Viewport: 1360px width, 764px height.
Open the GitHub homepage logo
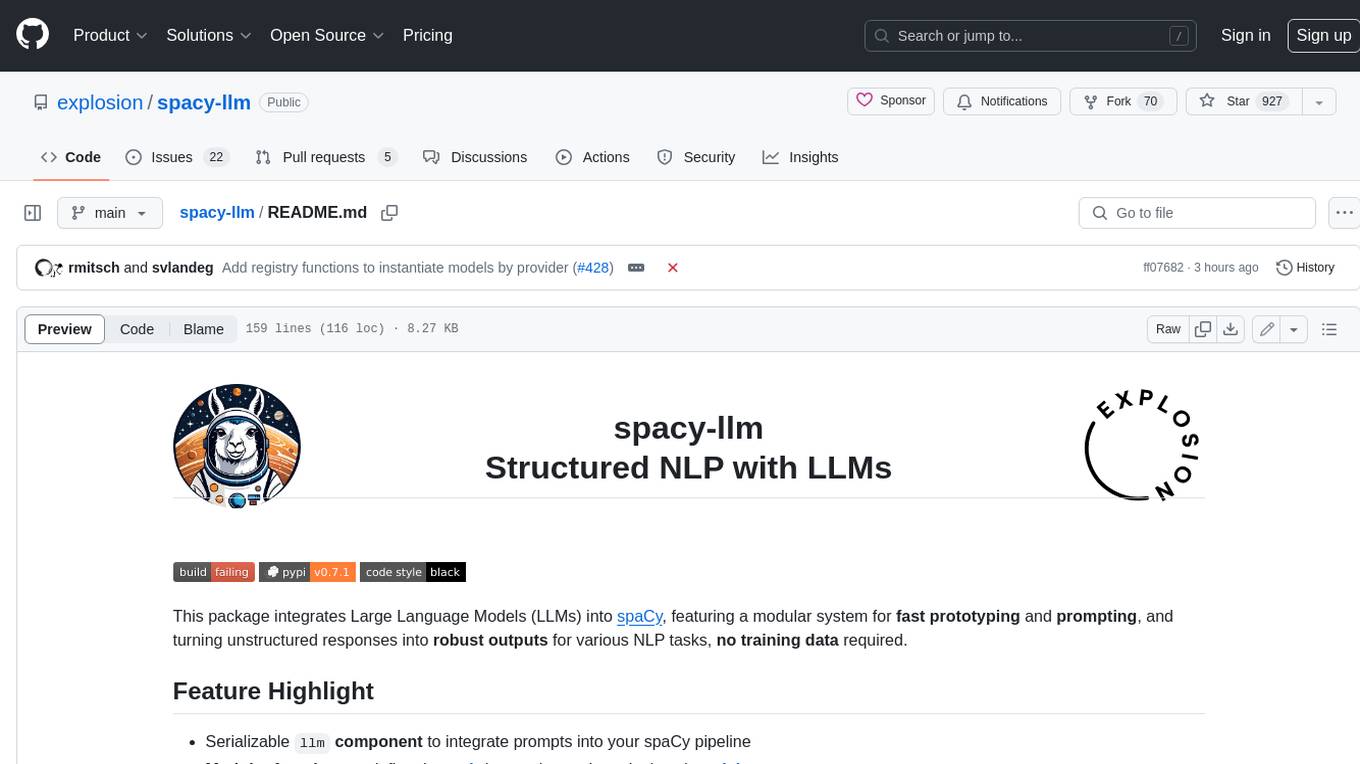[33, 35]
